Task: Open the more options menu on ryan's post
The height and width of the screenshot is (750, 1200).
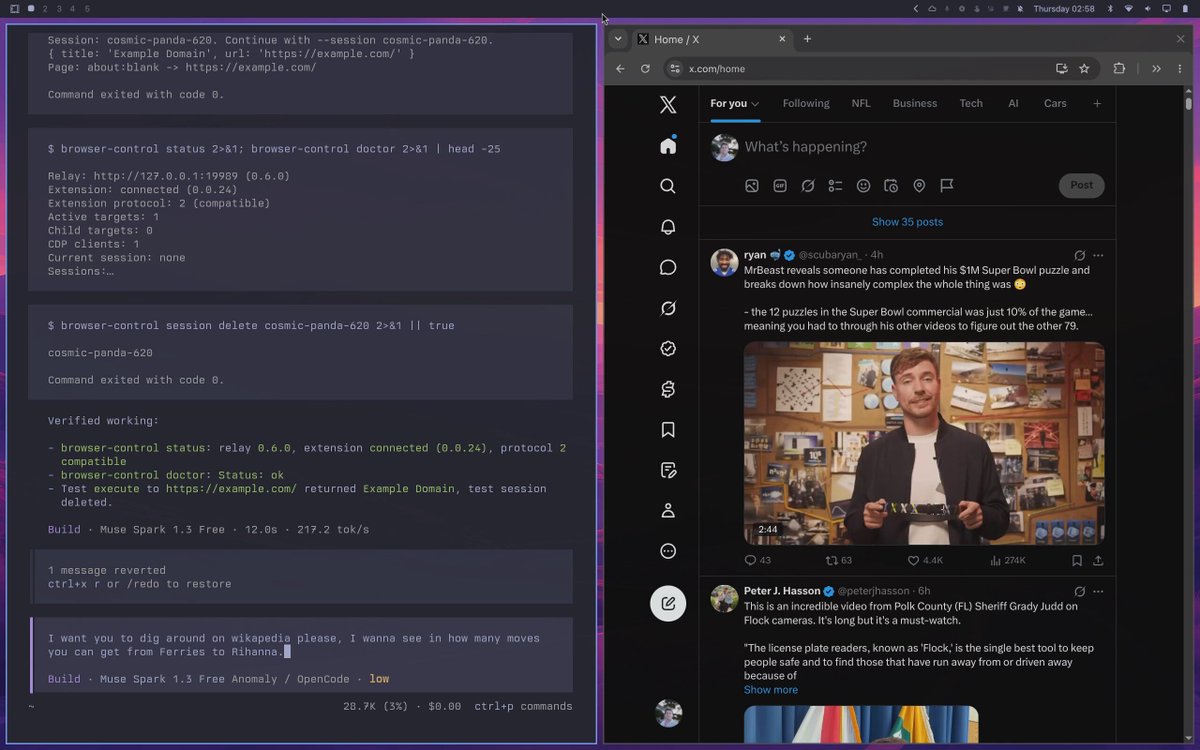Action: click(1098, 255)
